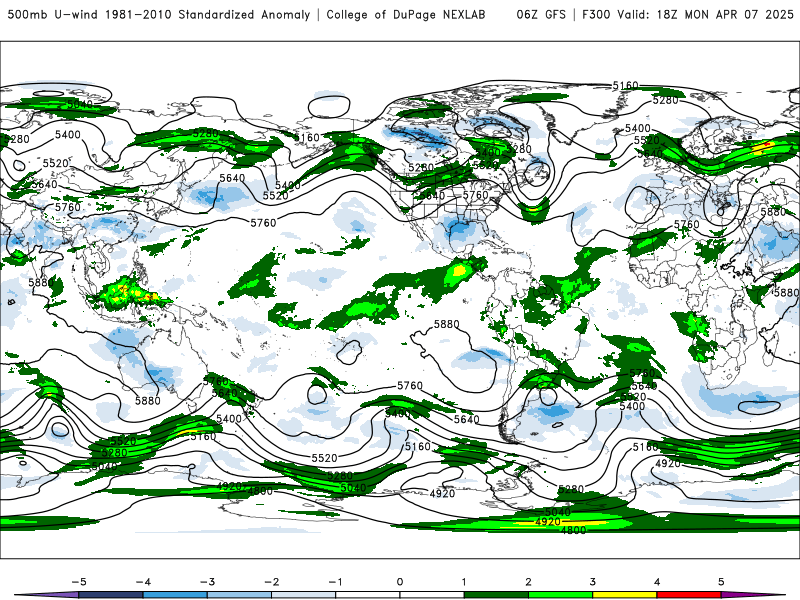
Task: Click the colorbar tick label -2
Action: (x=271, y=582)
